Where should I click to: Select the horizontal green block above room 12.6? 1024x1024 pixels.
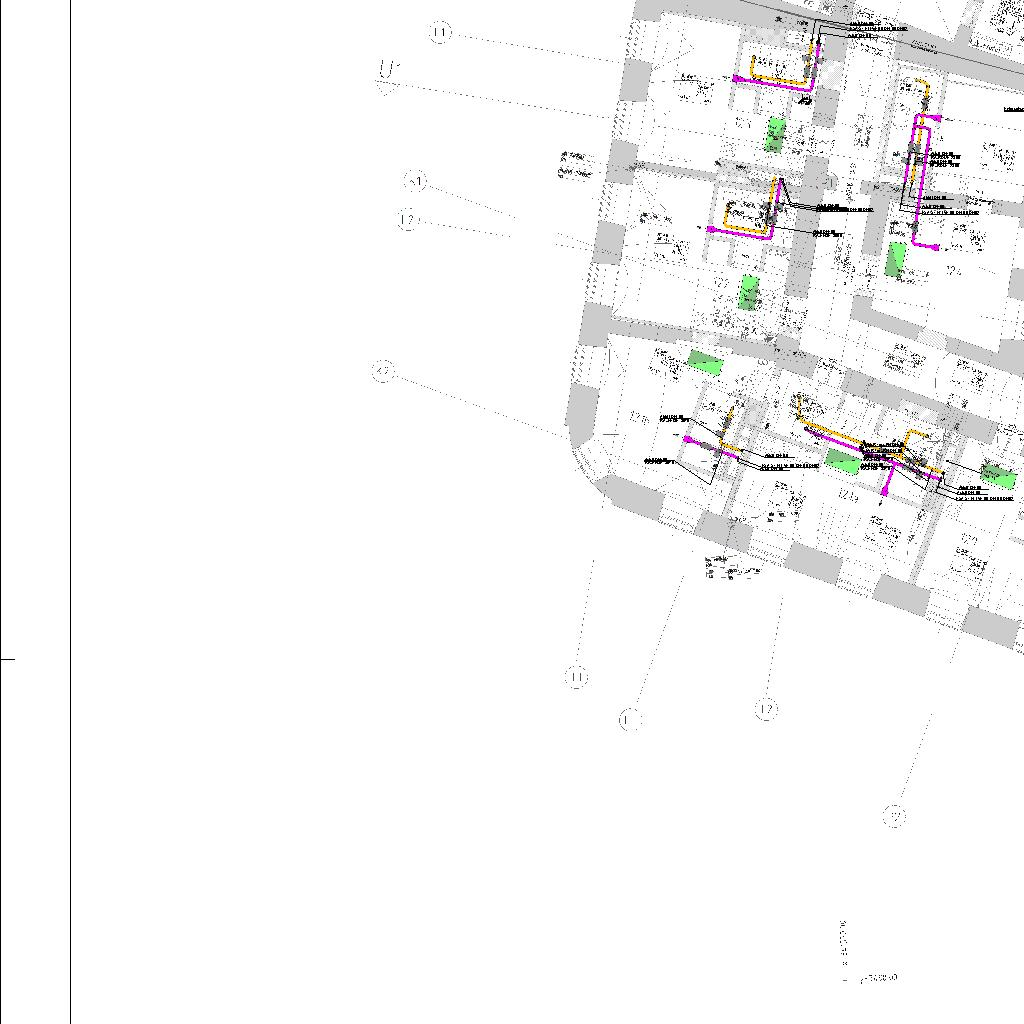pos(705,362)
